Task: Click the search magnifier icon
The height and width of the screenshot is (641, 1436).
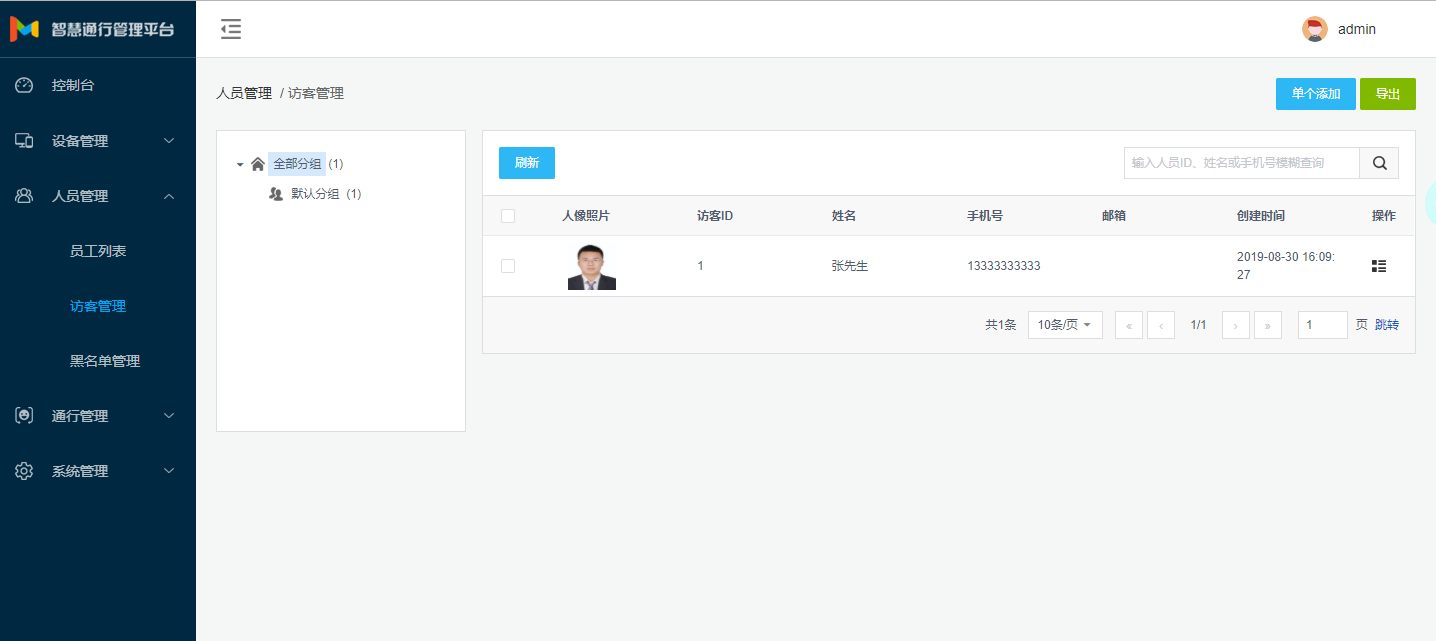Action: tap(1379, 163)
